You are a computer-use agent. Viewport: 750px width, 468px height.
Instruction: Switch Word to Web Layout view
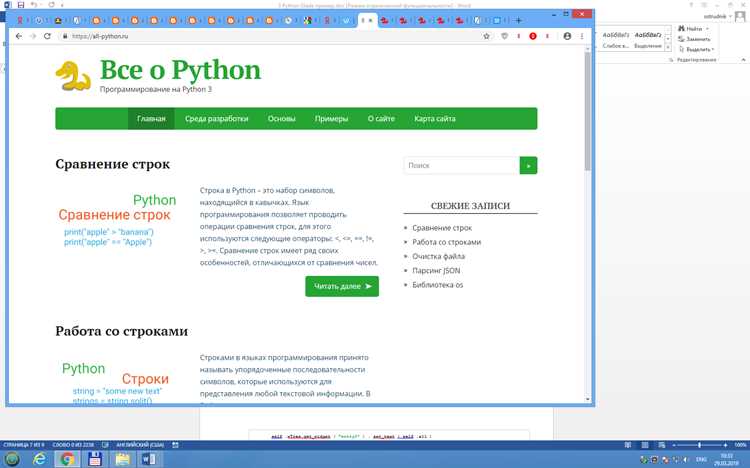pos(662,445)
